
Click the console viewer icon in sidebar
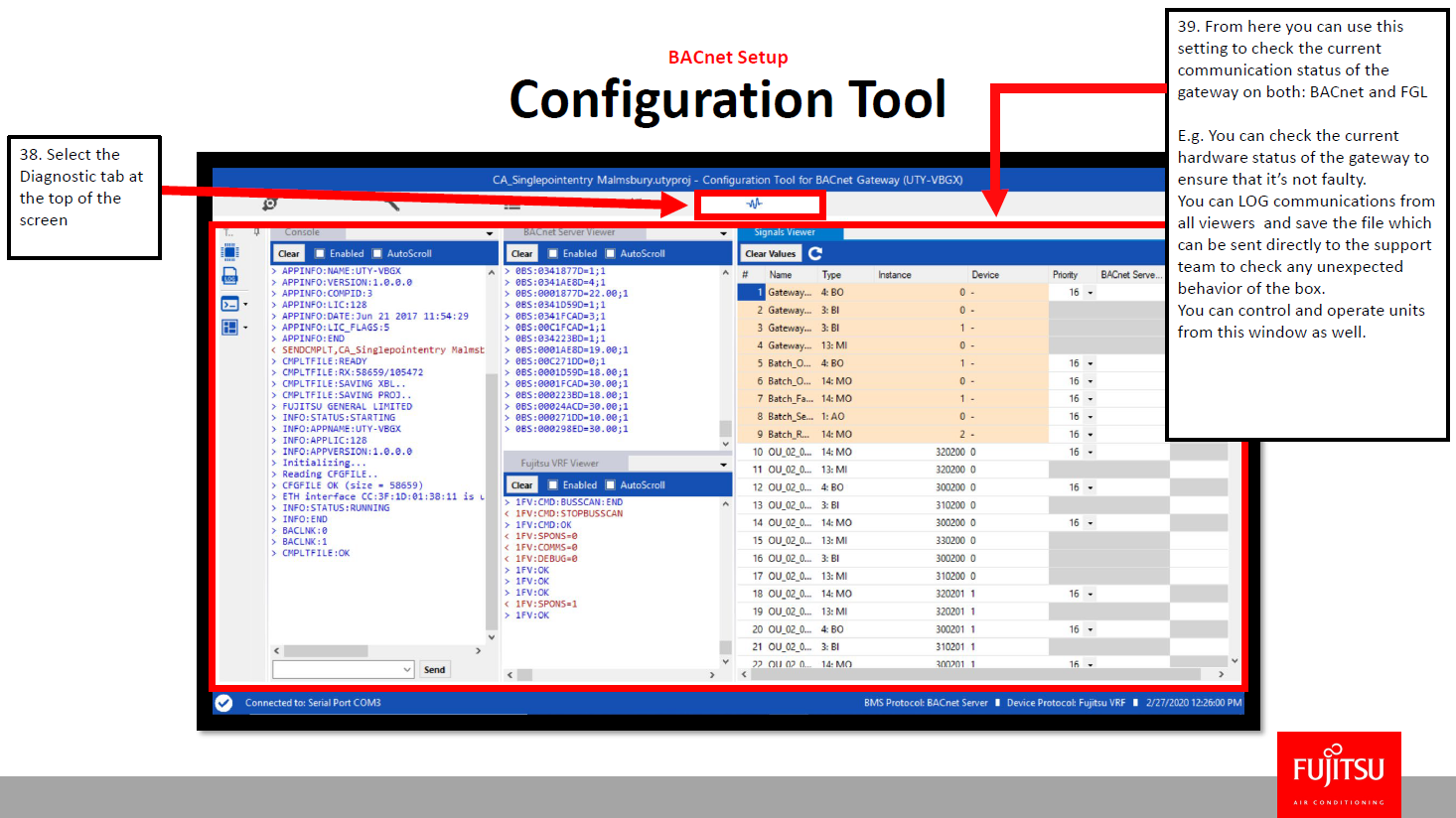click(229, 304)
